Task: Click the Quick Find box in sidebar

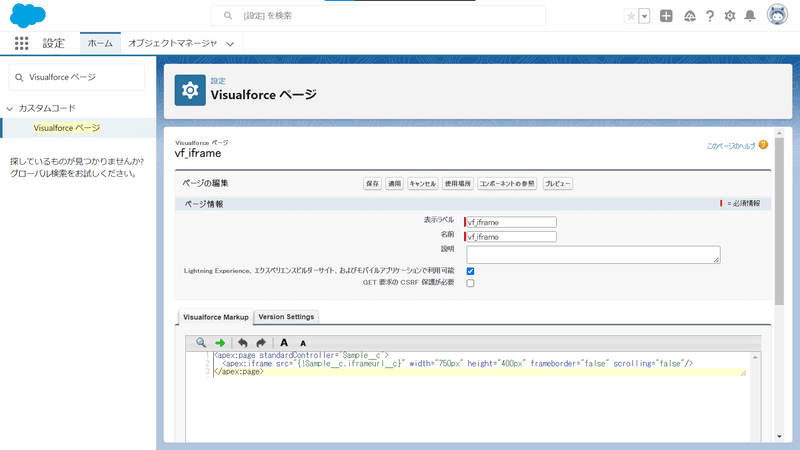Action: [77, 77]
